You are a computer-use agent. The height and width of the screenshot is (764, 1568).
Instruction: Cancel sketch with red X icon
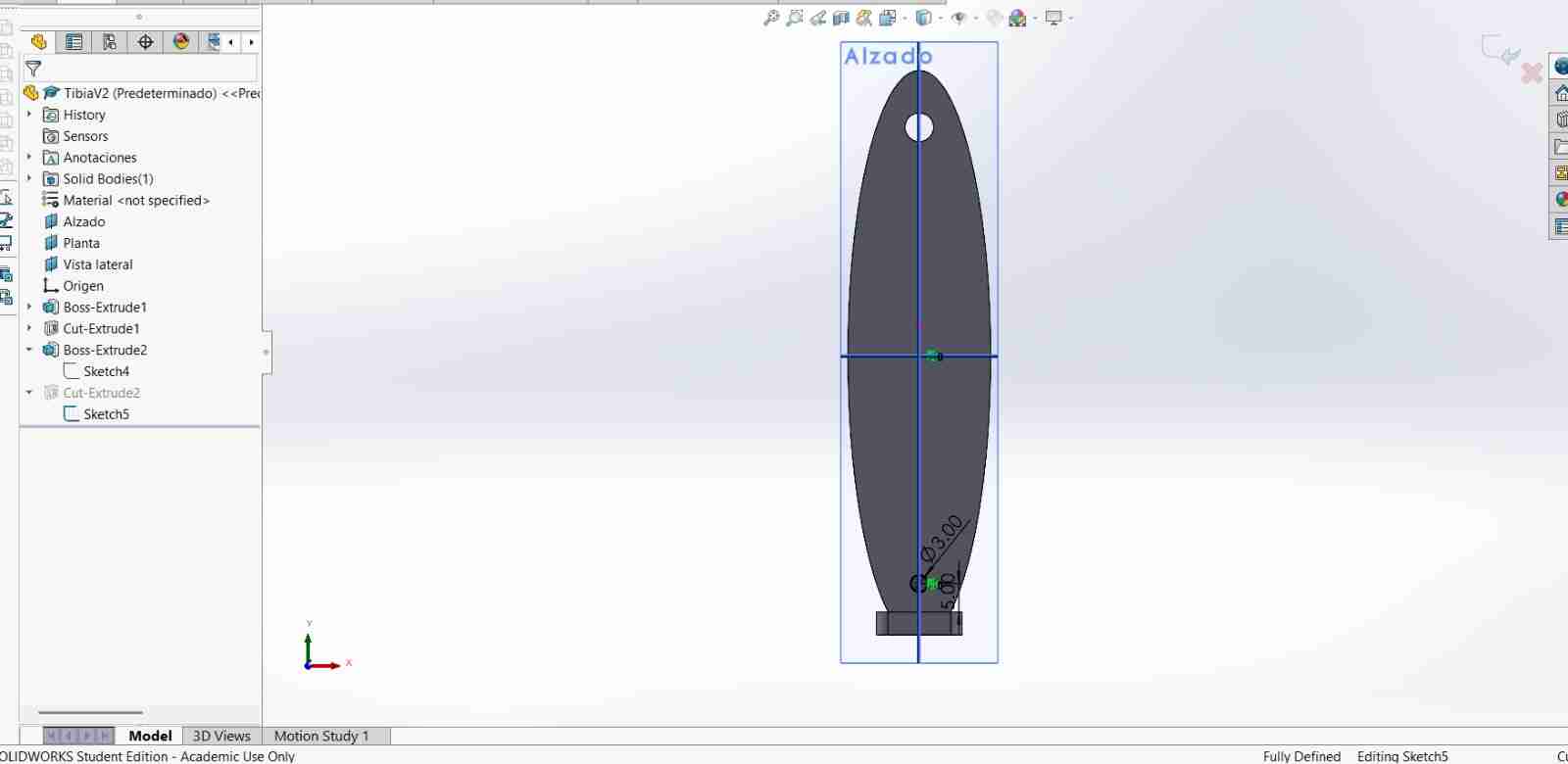tap(1532, 72)
